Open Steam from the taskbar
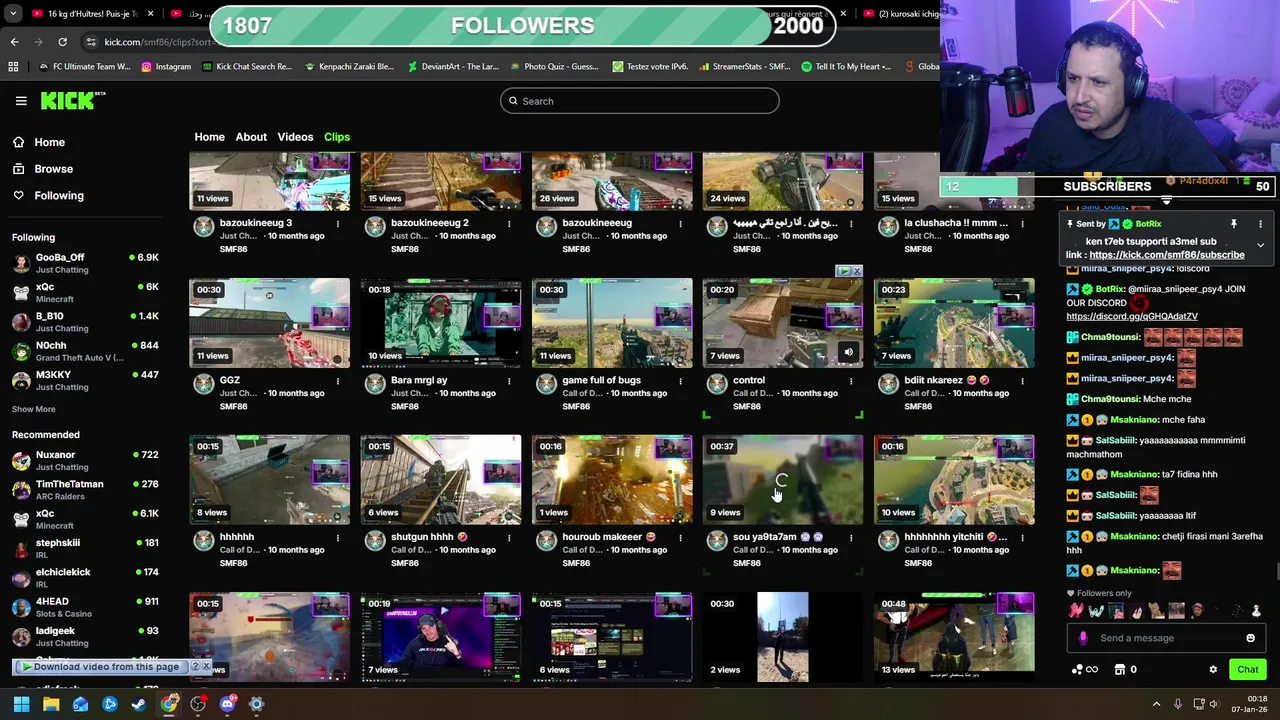 [138, 704]
